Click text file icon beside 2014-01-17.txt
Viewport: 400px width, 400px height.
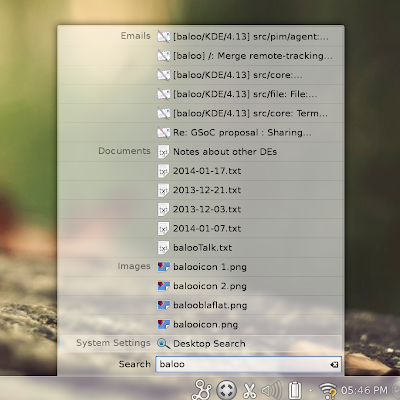(x=163, y=171)
